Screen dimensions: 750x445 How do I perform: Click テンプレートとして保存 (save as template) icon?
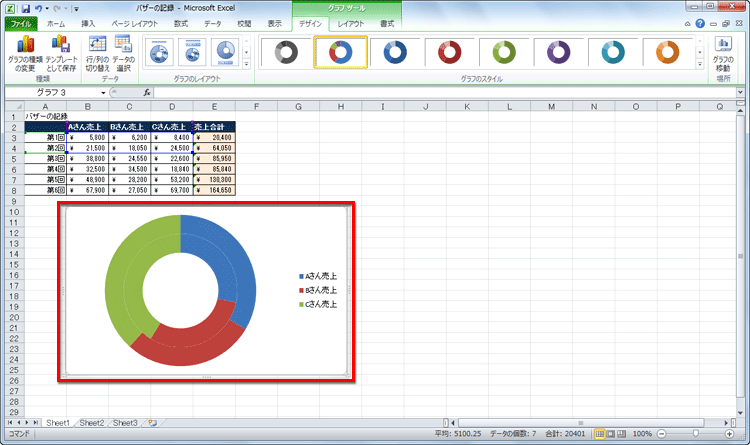coord(62,52)
